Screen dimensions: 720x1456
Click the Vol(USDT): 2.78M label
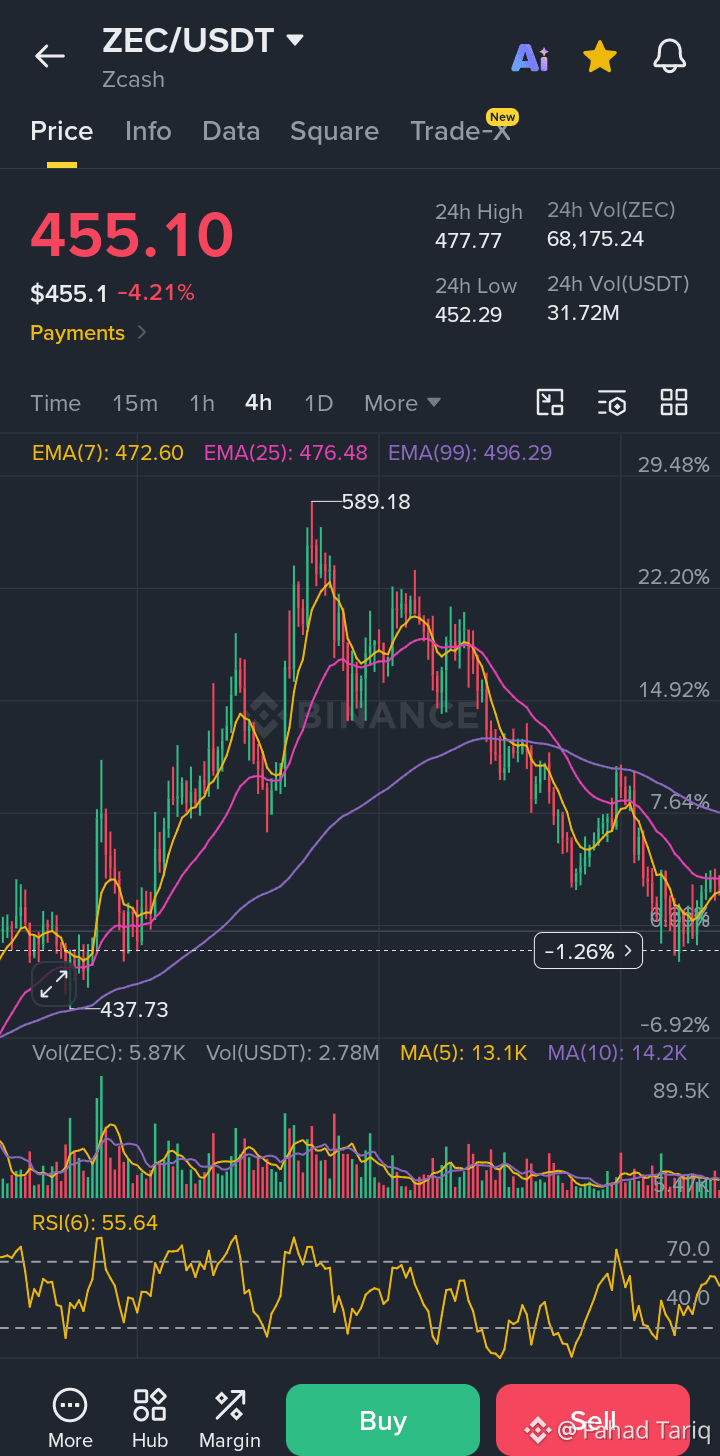tap(293, 1053)
